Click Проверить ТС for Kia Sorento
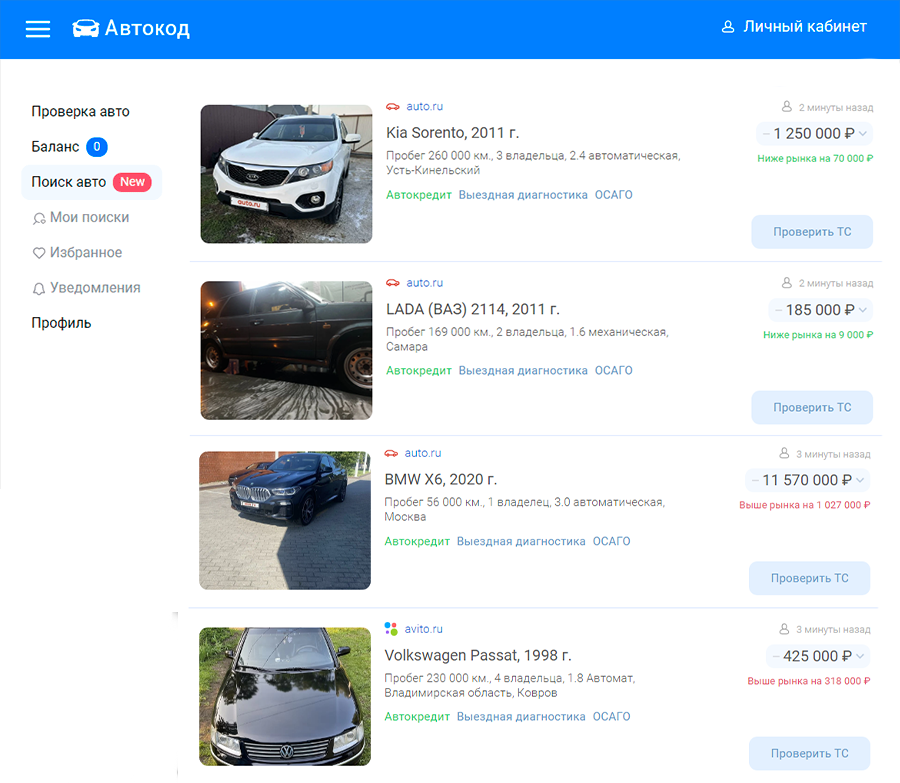 (812, 232)
